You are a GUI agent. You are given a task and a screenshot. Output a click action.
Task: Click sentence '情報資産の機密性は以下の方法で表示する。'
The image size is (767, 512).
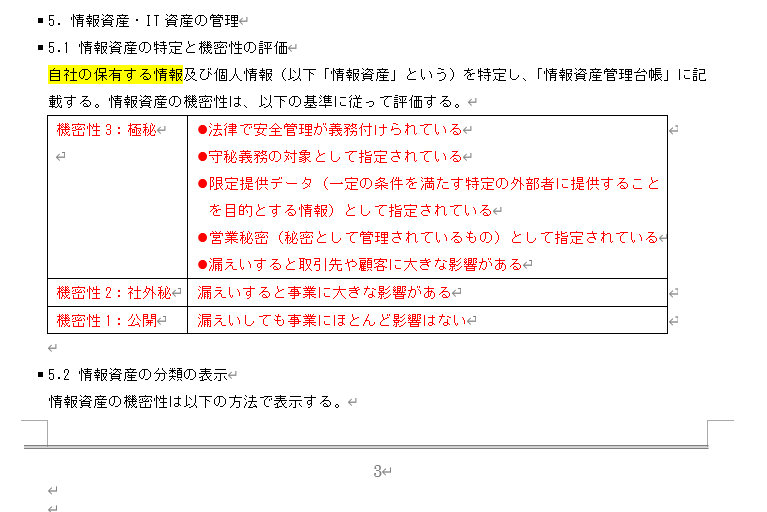[x=195, y=401]
